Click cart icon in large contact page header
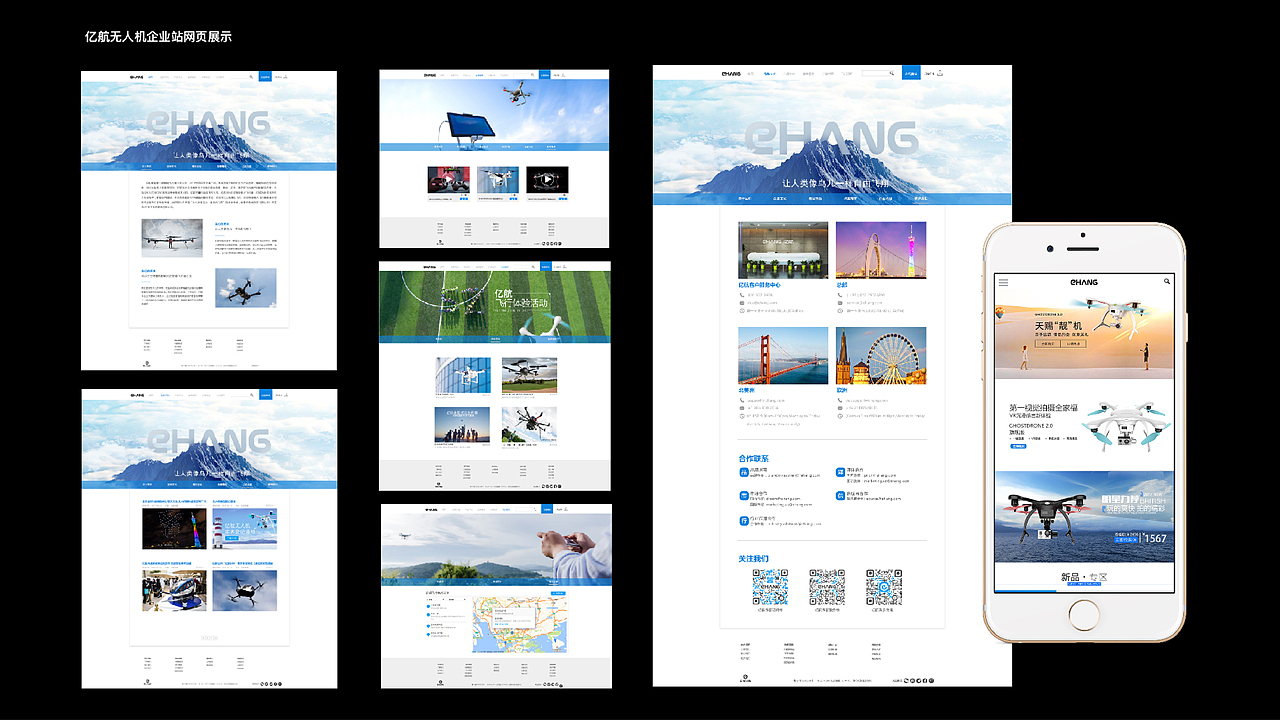Viewport: 1280px width, 720px height. click(x=940, y=73)
